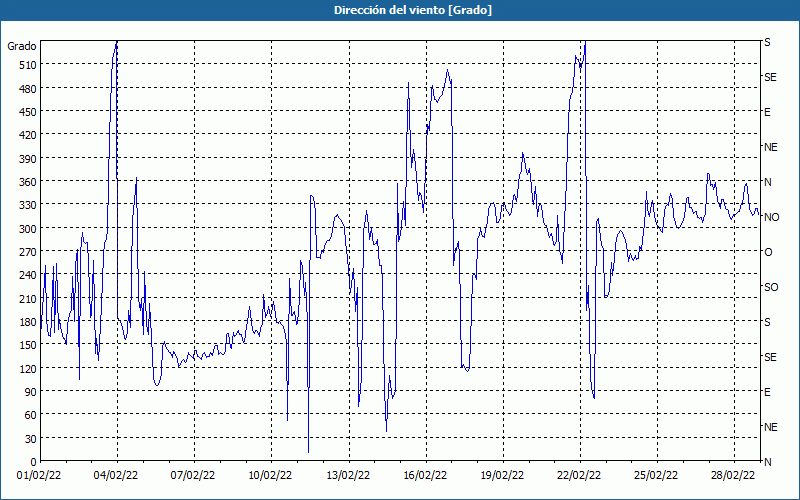Select the NE compass label beside the 390 gridline
The height and width of the screenshot is (500, 800).
[770, 147]
